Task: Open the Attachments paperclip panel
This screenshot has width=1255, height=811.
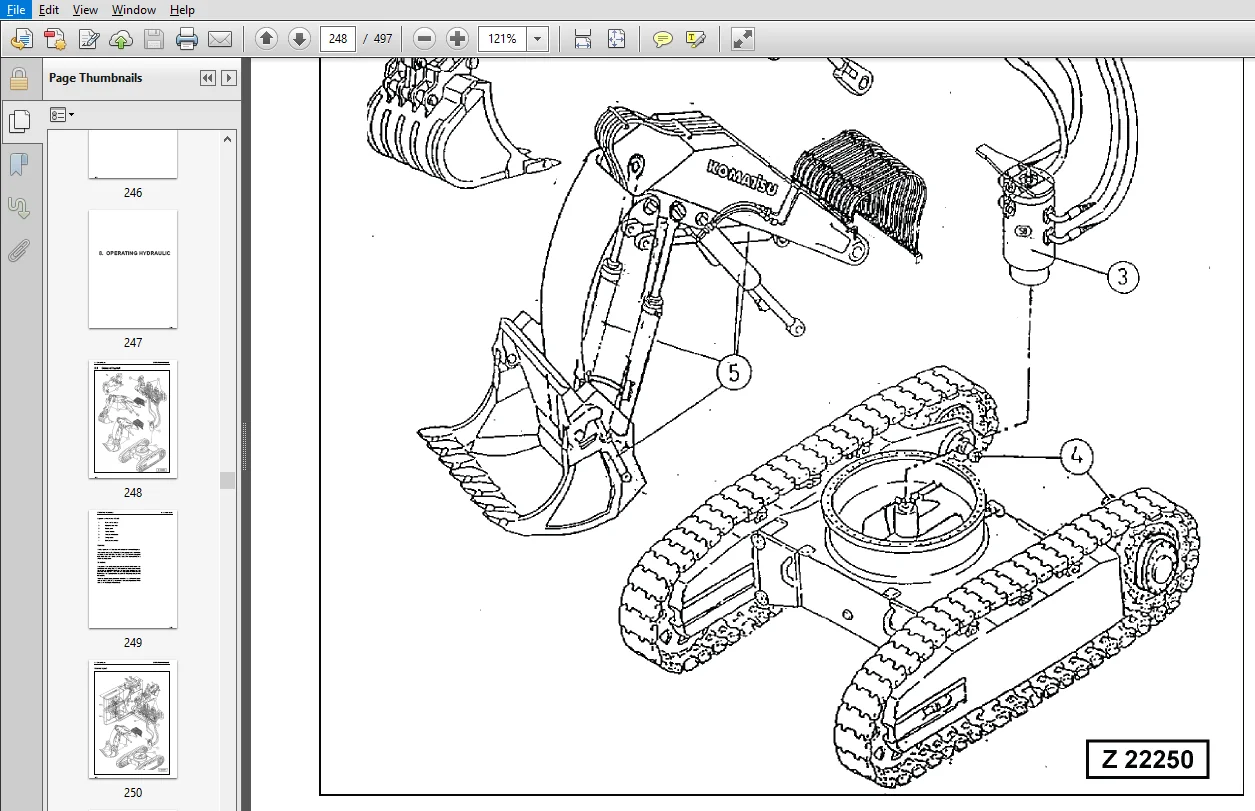Action: (19, 251)
